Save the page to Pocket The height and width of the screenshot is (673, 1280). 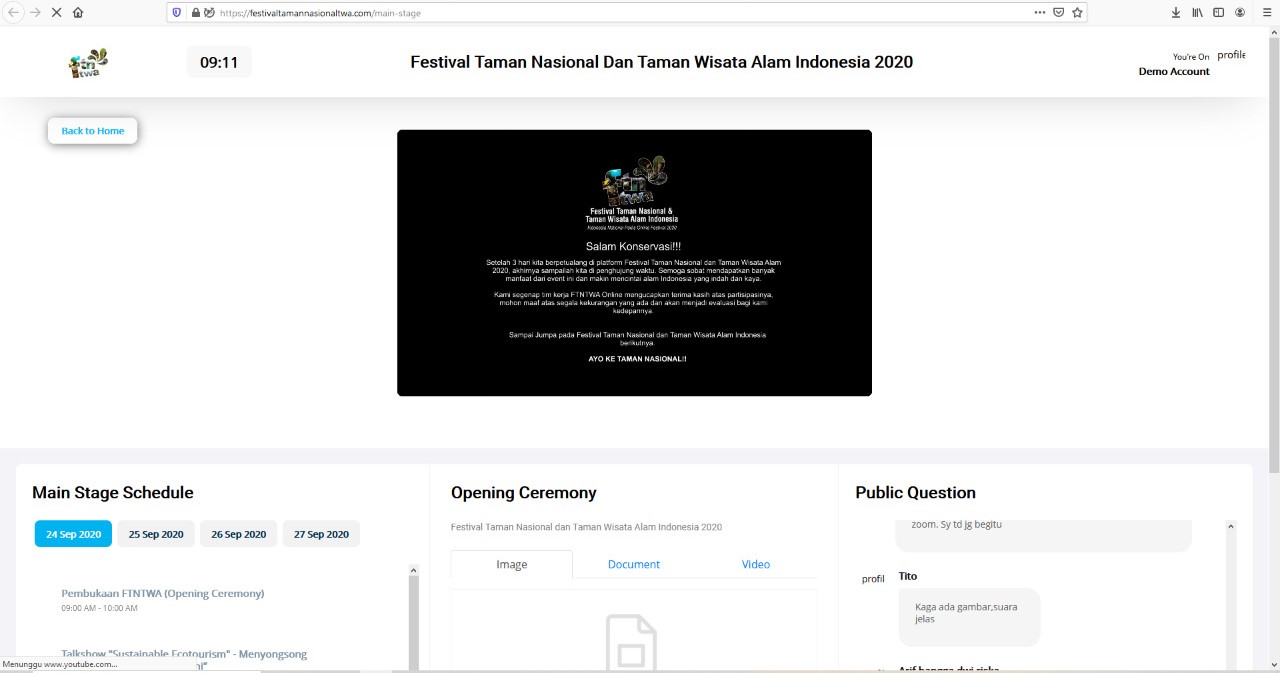coord(1058,13)
